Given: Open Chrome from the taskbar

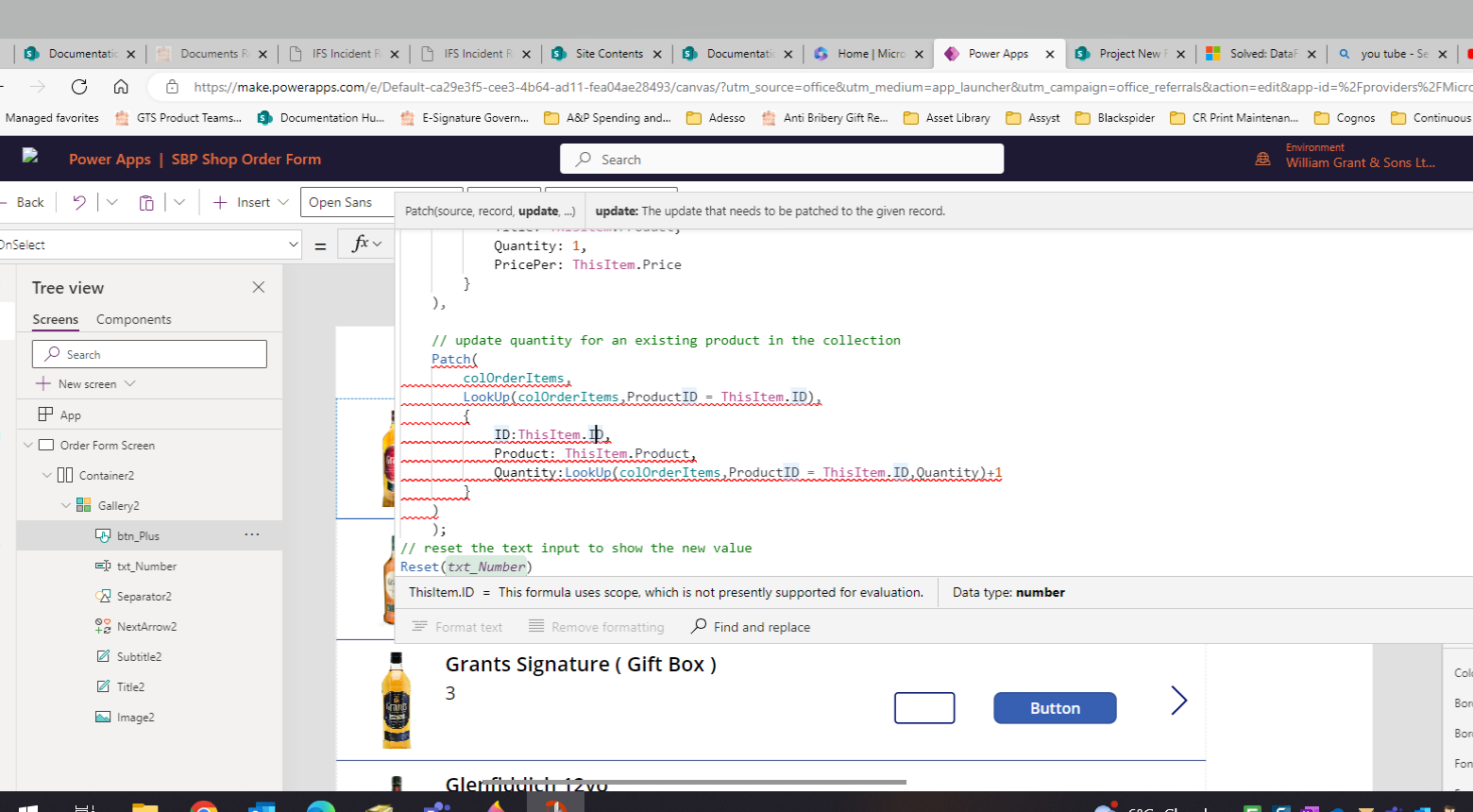Looking at the screenshot, I should pyautogui.click(x=203, y=807).
